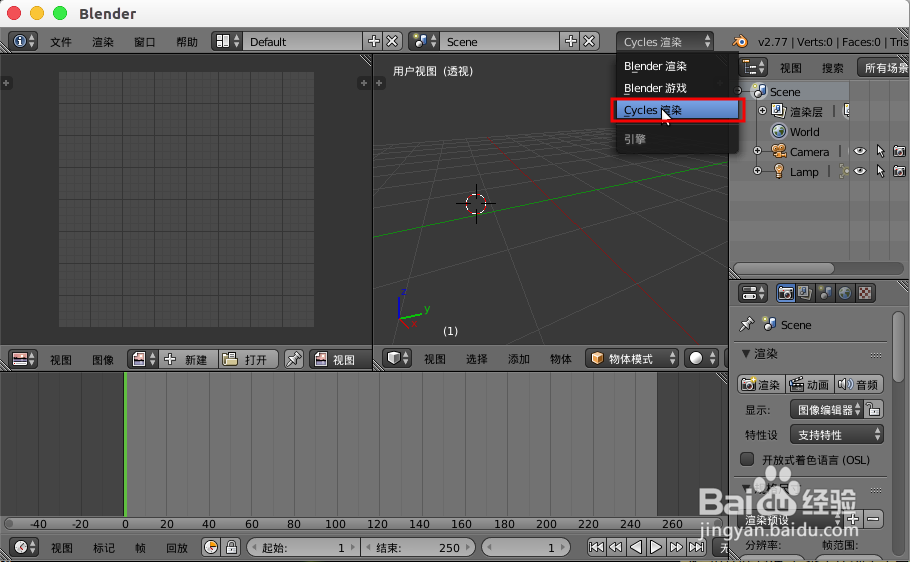Click the 渲染 render button in the Properties panel
Image resolution: width=910 pixels, height=562 pixels.
pyautogui.click(x=761, y=384)
